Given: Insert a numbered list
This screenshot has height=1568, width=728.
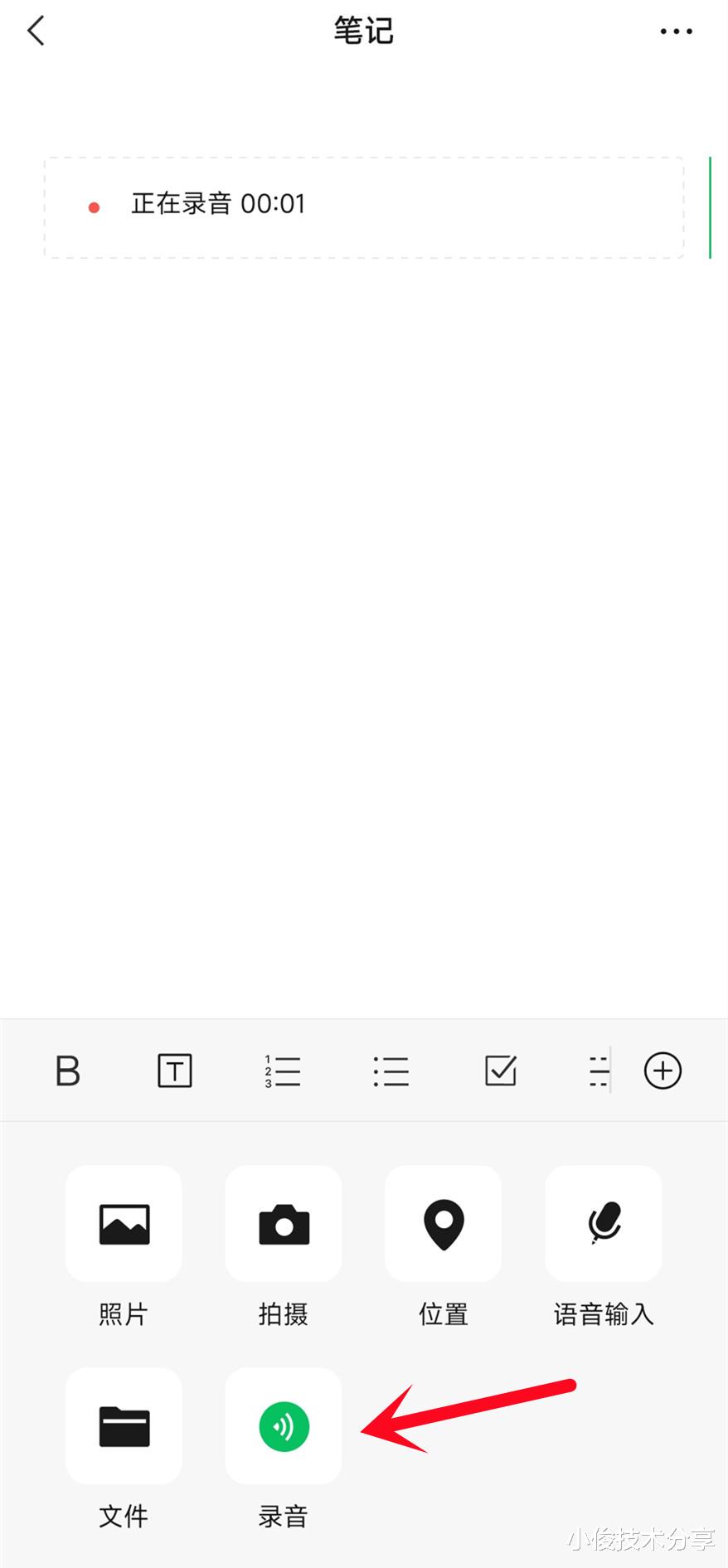Looking at the screenshot, I should pos(283,1070).
